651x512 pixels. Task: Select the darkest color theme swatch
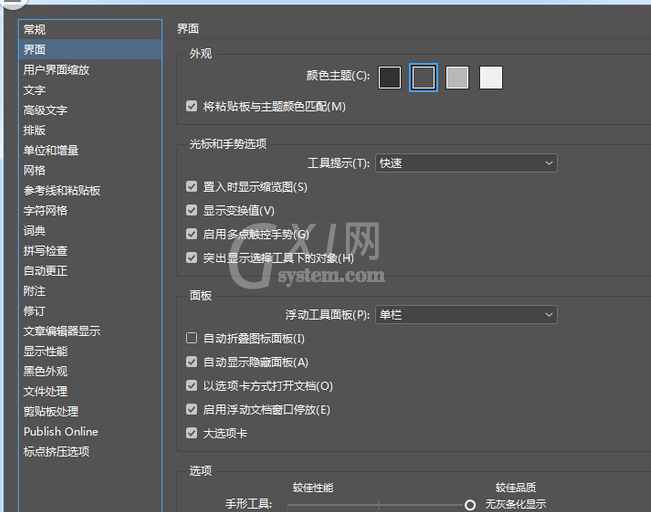coord(390,78)
